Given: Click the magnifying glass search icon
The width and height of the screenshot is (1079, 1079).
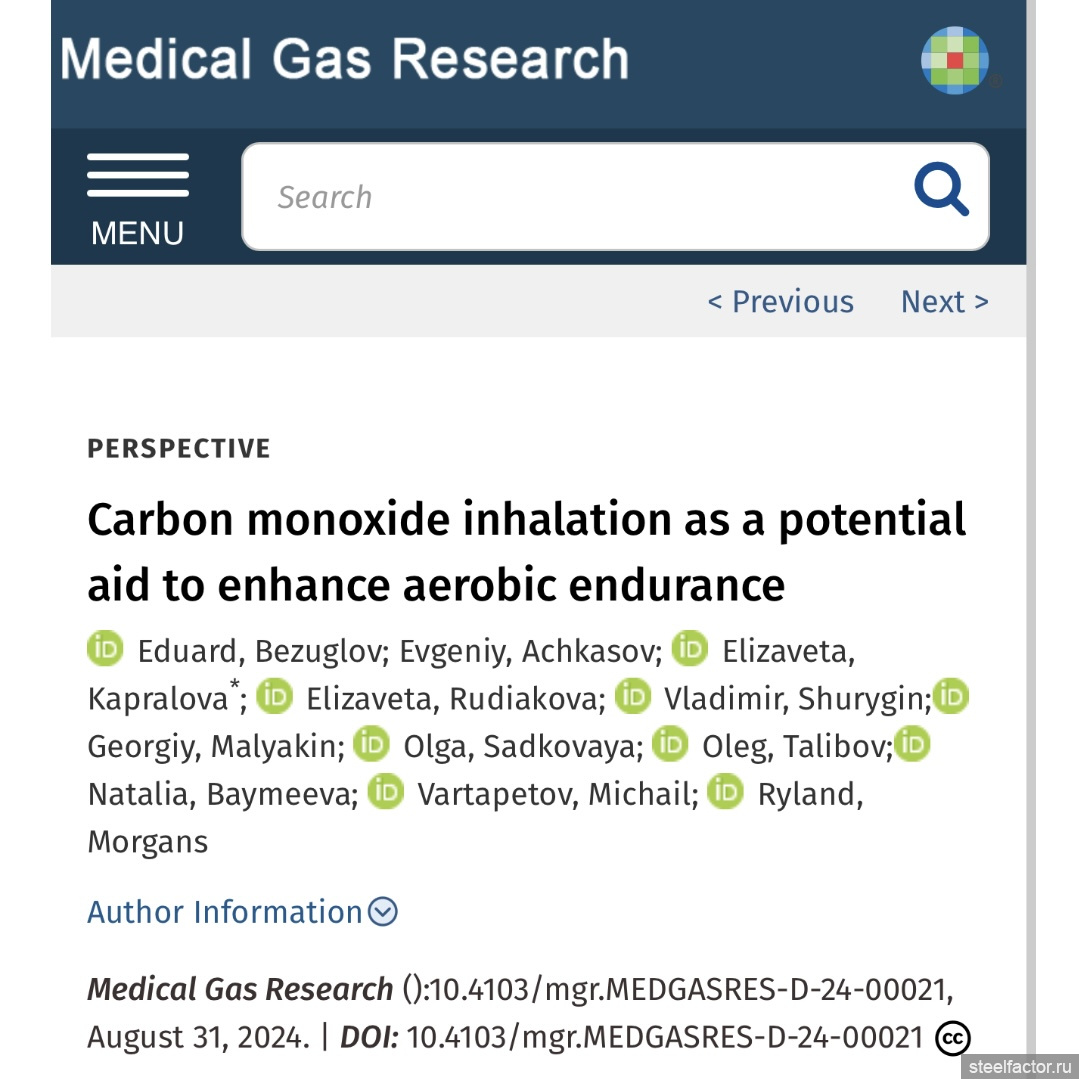Looking at the screenshot, I should [941, 189].
